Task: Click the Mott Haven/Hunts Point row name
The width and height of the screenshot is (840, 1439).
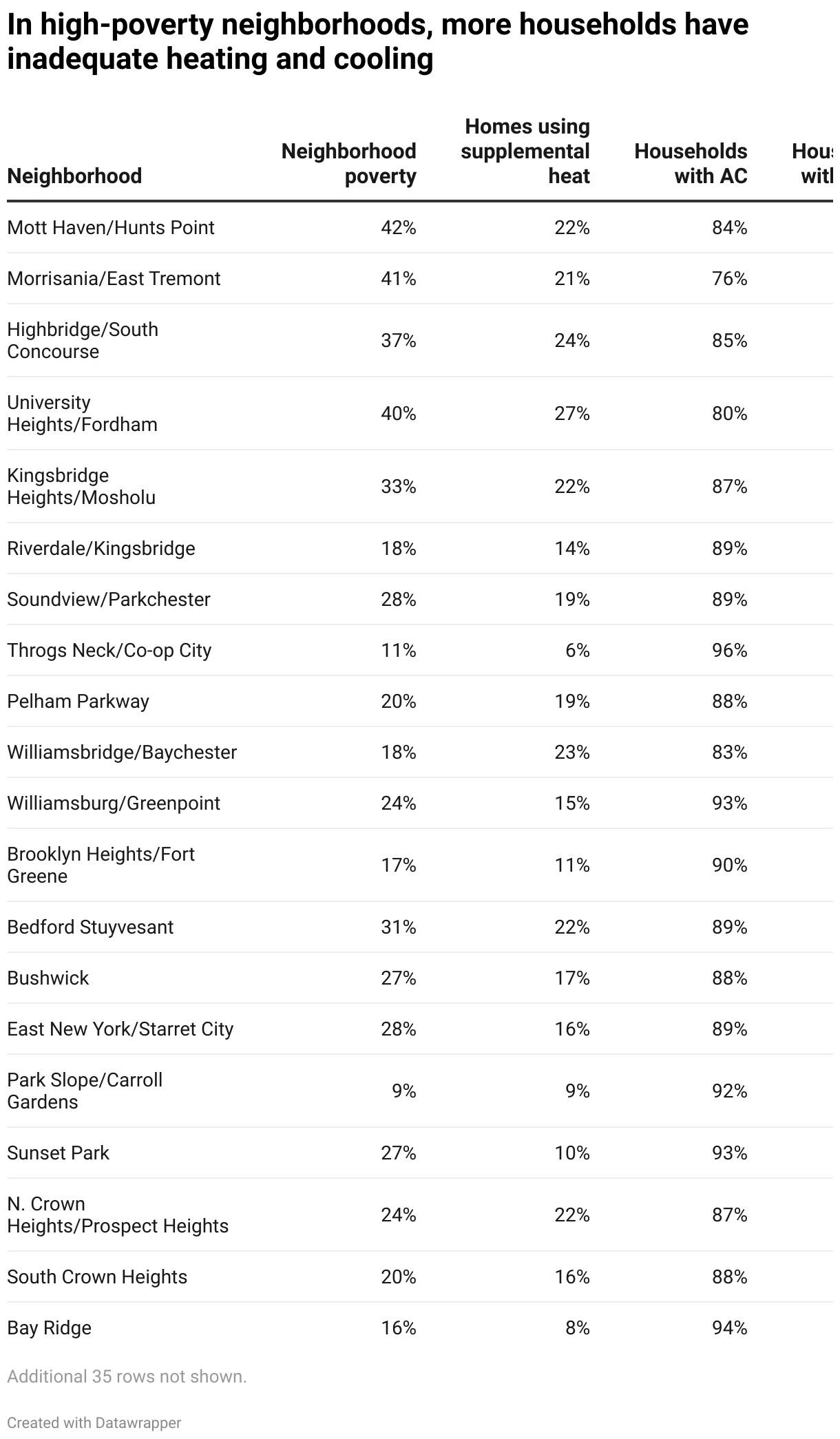Action: [111, 228]
